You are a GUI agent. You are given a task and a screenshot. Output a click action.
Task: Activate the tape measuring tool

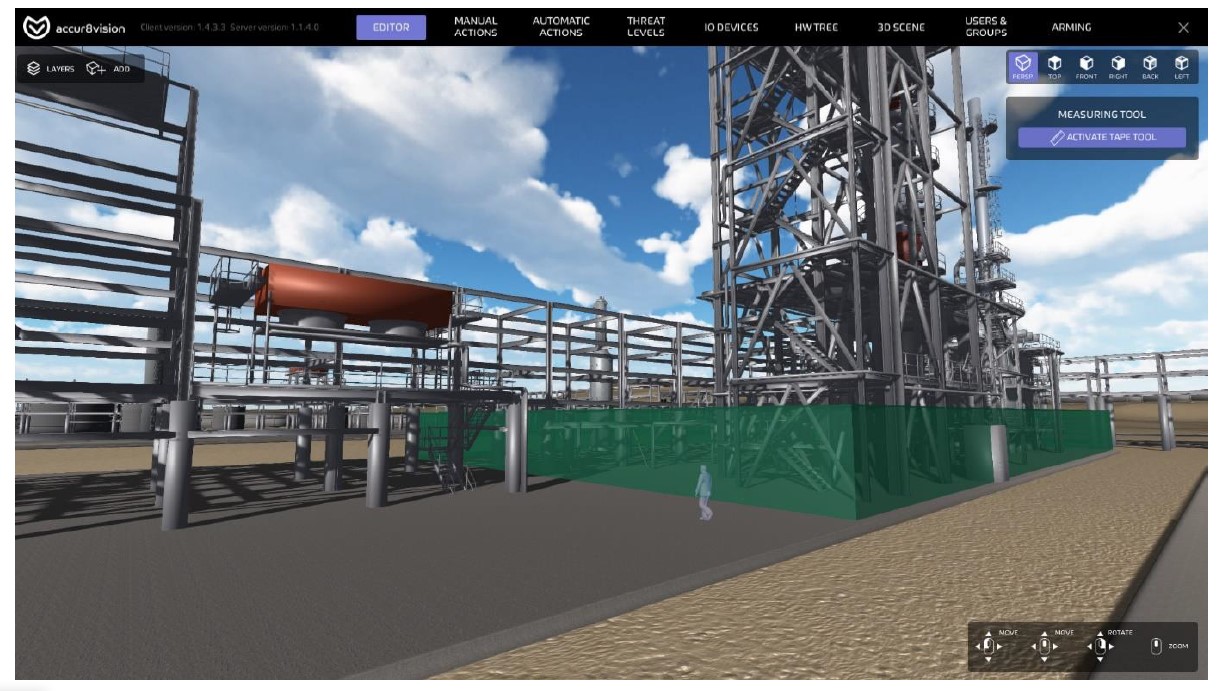click(x=1102, y=137)
